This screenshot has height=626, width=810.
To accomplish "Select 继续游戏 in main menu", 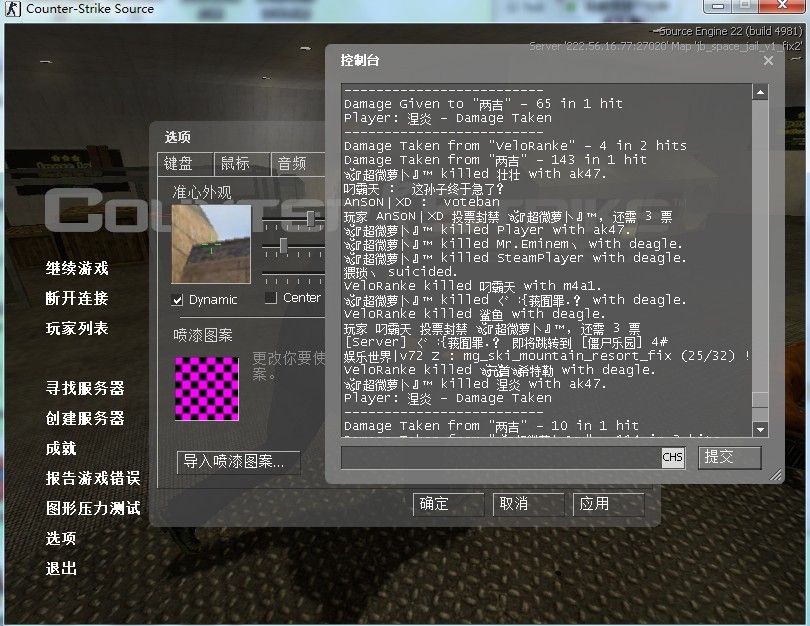I will click(77, 268).
